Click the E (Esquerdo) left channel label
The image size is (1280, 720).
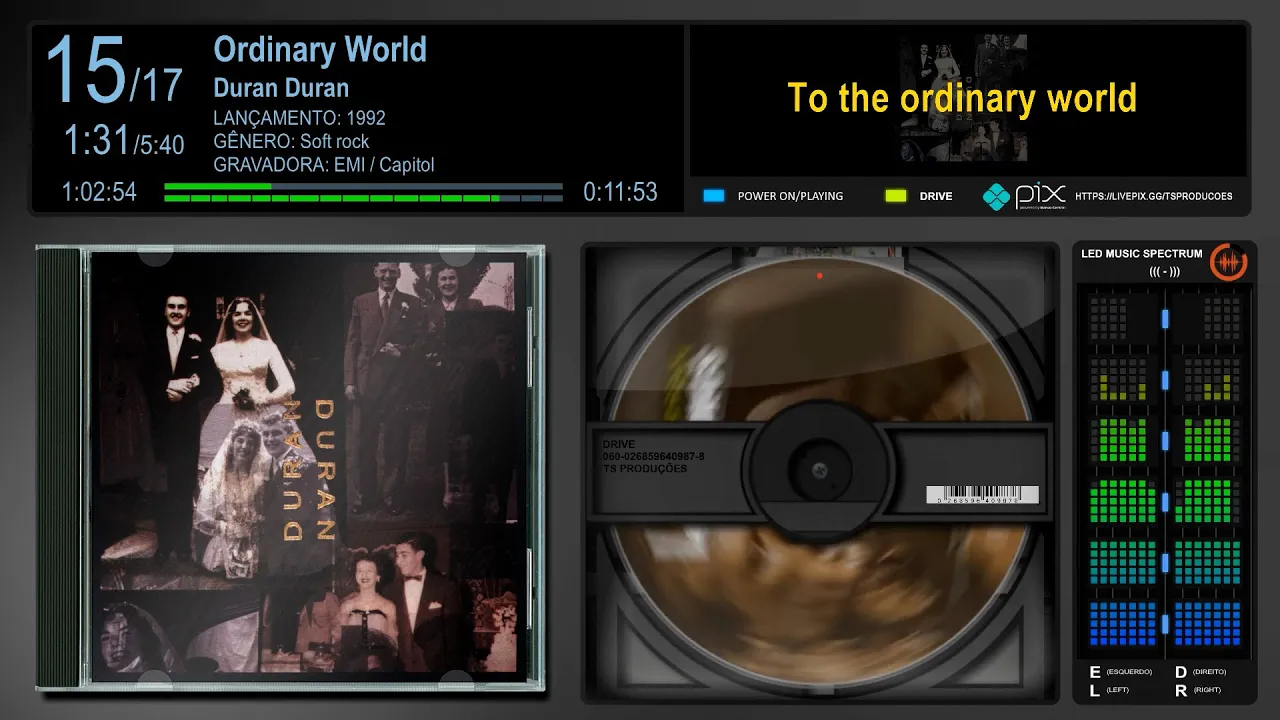1120,672
